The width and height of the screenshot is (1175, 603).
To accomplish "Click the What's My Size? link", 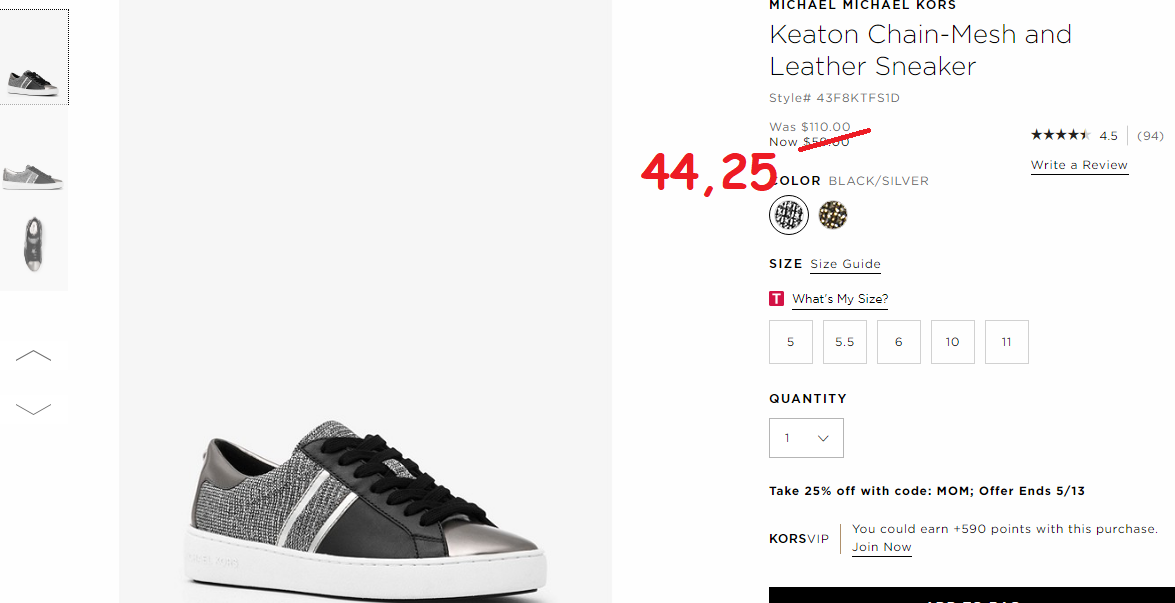I will 840,299.
